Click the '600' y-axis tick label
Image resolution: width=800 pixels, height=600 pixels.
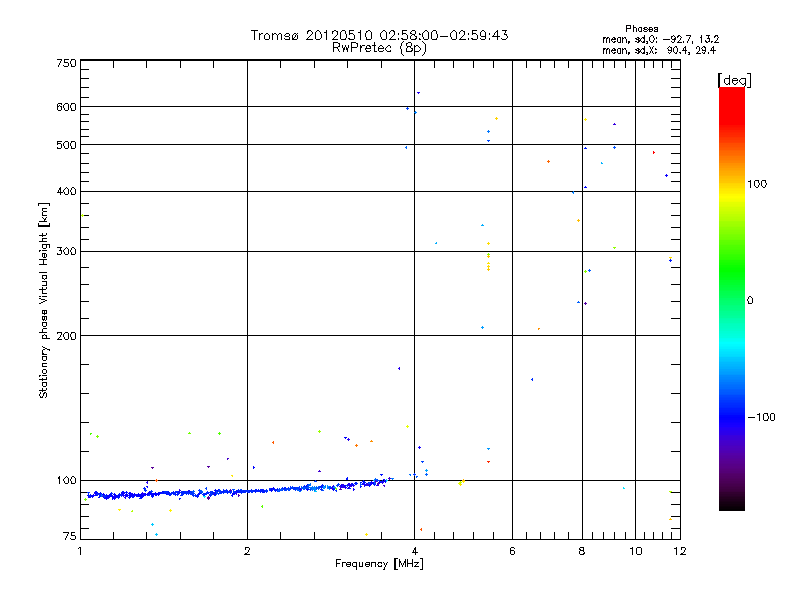click(66, 107)
